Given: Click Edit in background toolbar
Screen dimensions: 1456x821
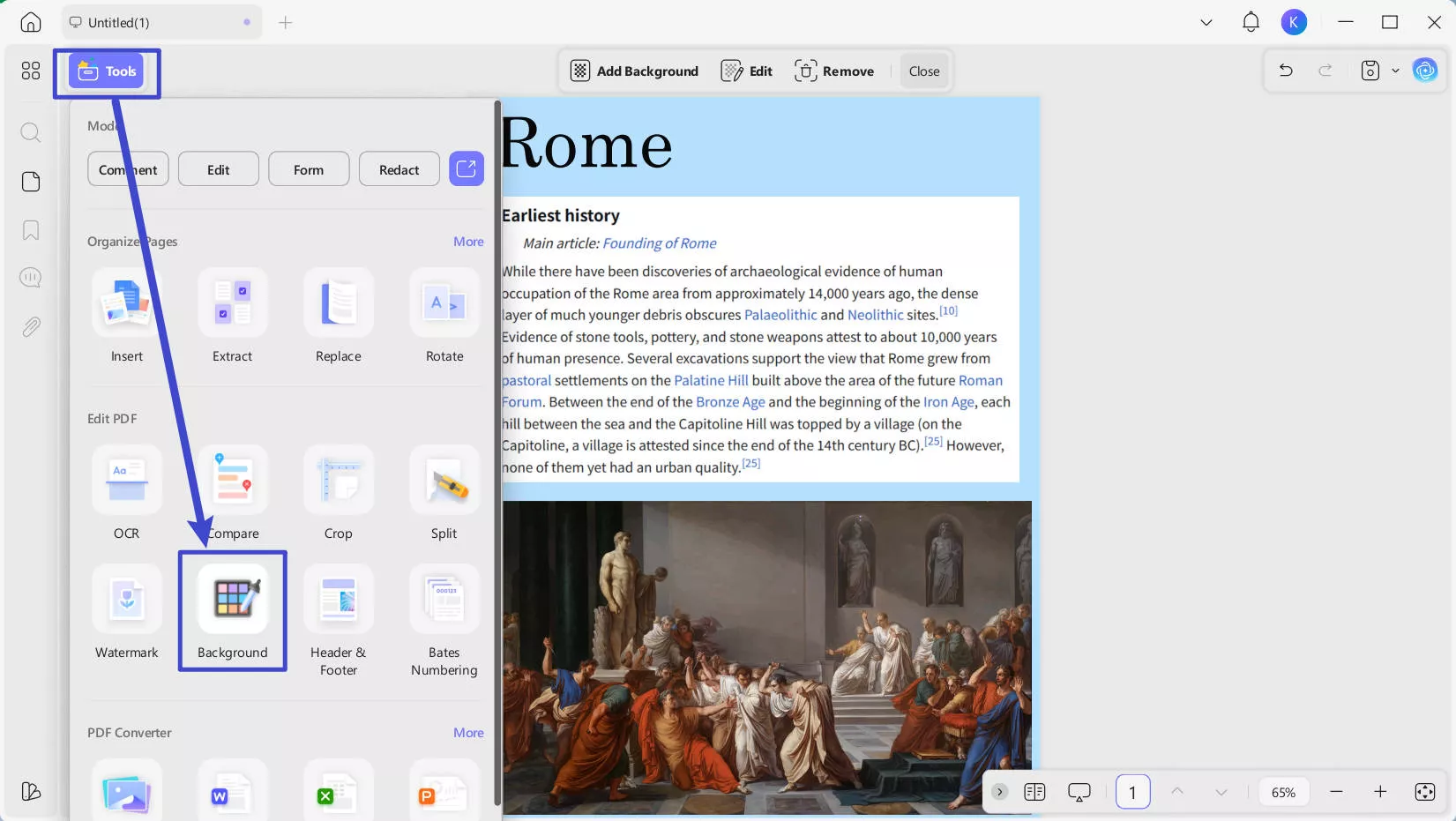Looking at the screenshot, I should click(747, 71).
